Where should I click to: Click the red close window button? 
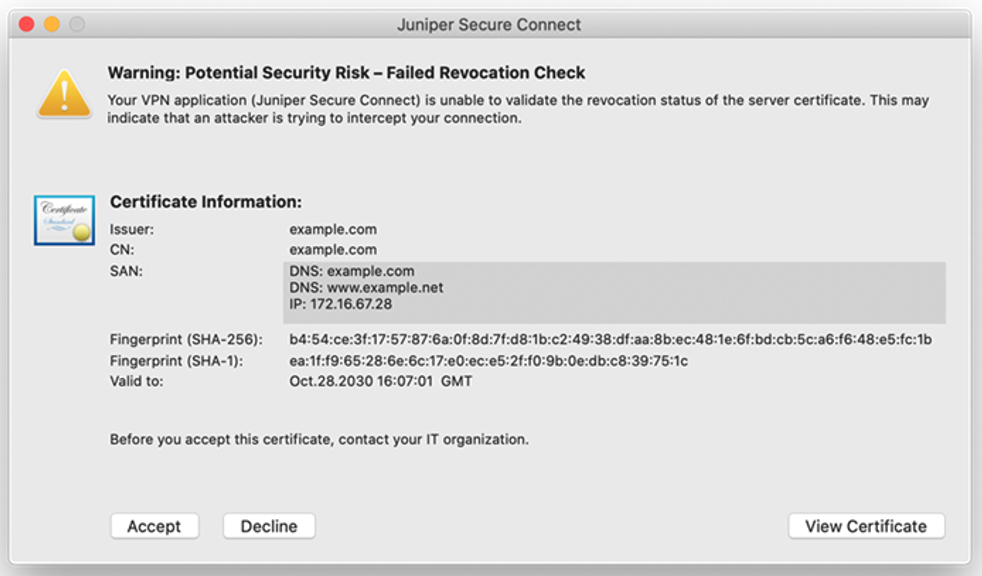[x=28, y=24]
